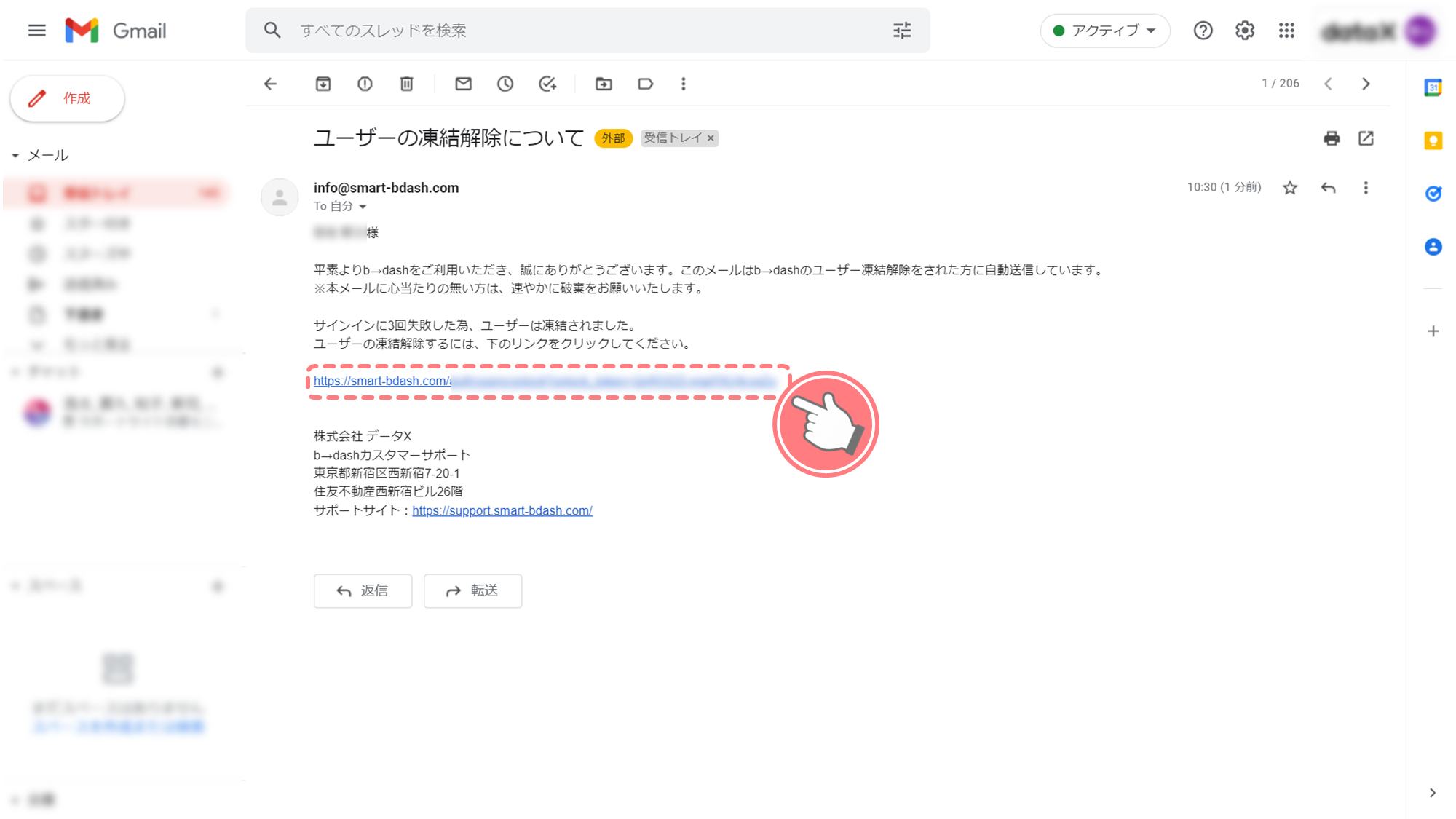The width and height of the screenshot is (1456, 819).
Task: Hide the side panel chevron
Action: (x=1432, y=793)
